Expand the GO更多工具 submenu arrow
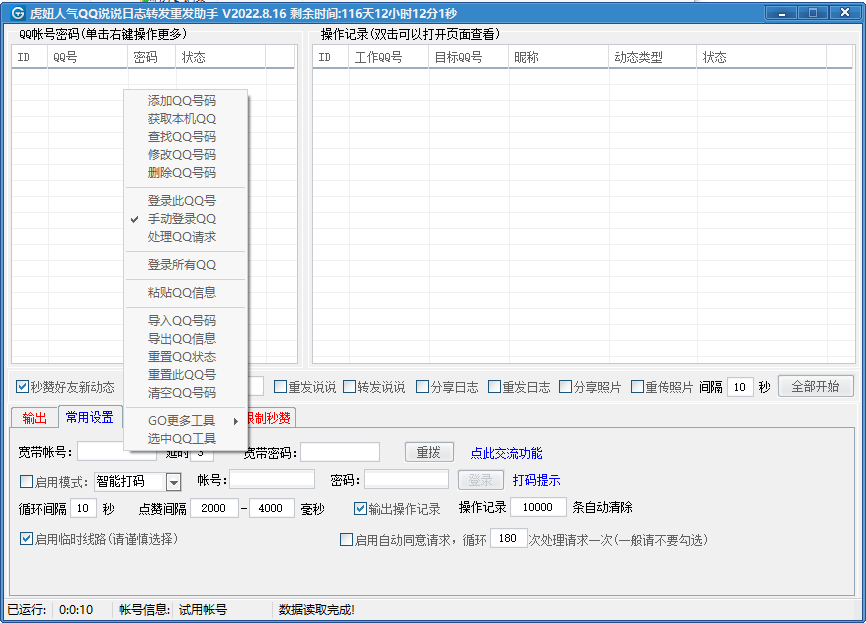 point(236,421)
